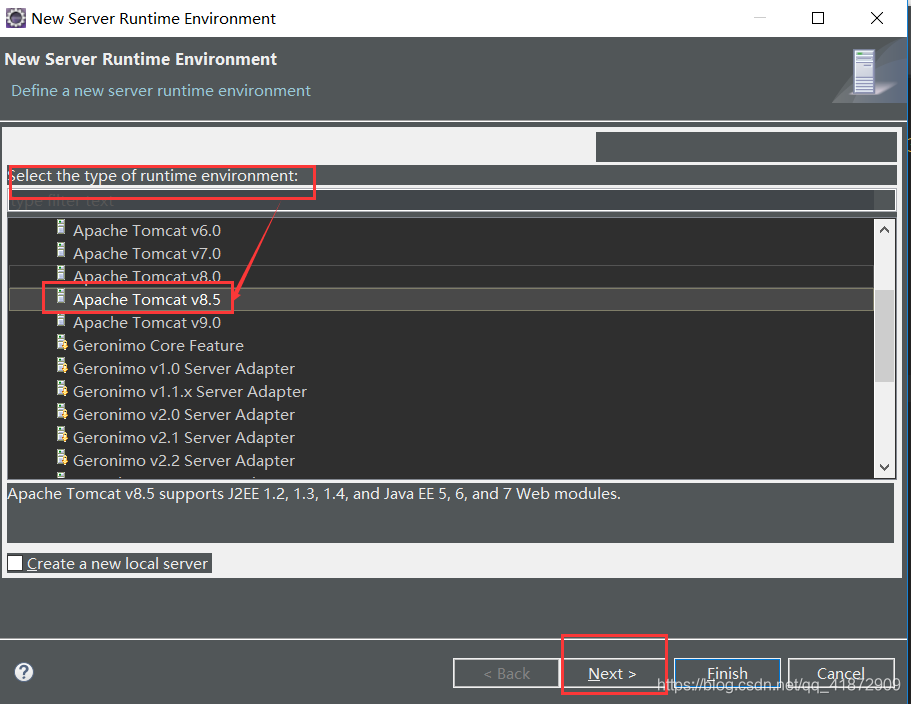Click the Eclipse icon in title bar
The height and width of the screenshot is (704, 911).
(x=16, y=19)
